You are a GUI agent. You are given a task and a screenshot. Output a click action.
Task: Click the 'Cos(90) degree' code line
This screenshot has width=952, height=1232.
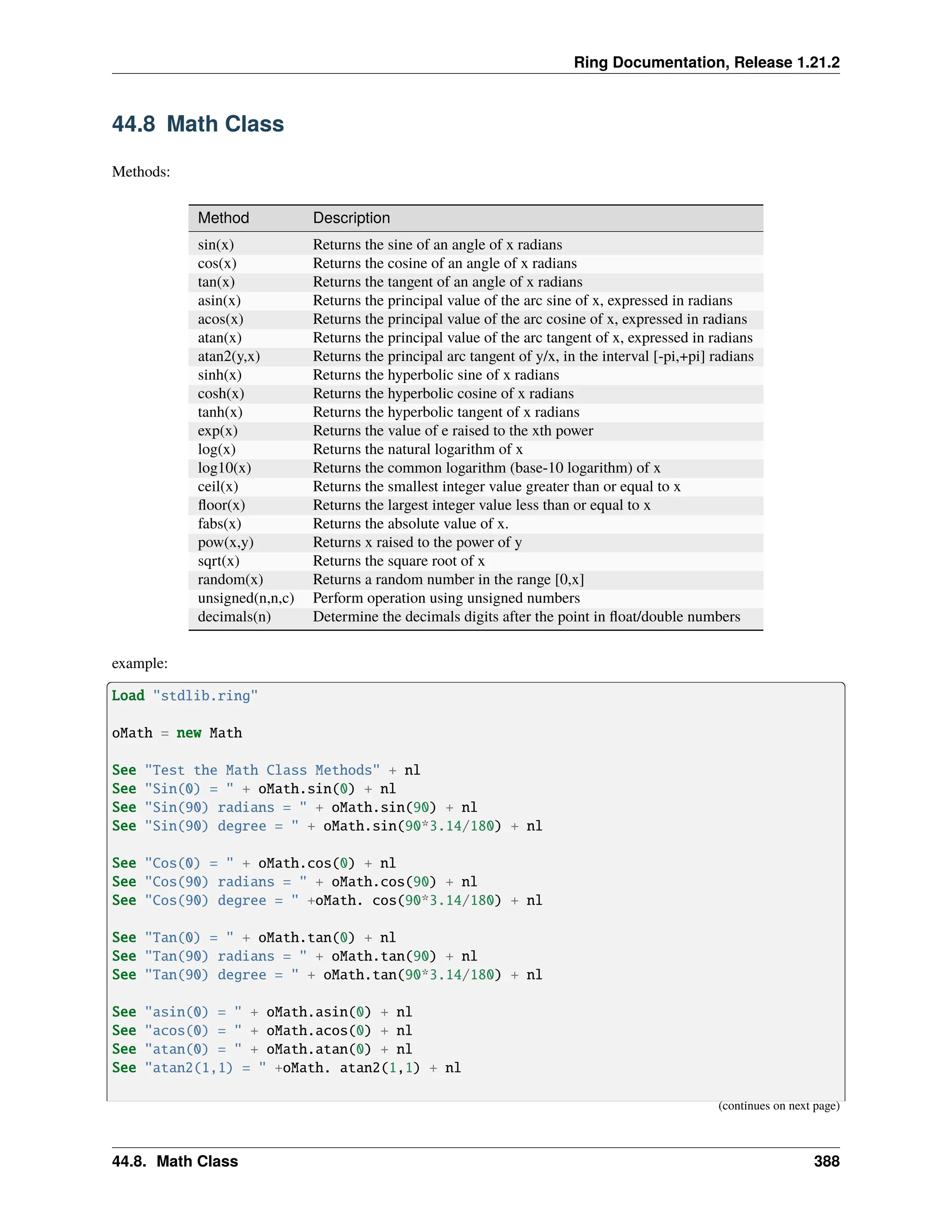pyautogui.click(x=326, y=901)
